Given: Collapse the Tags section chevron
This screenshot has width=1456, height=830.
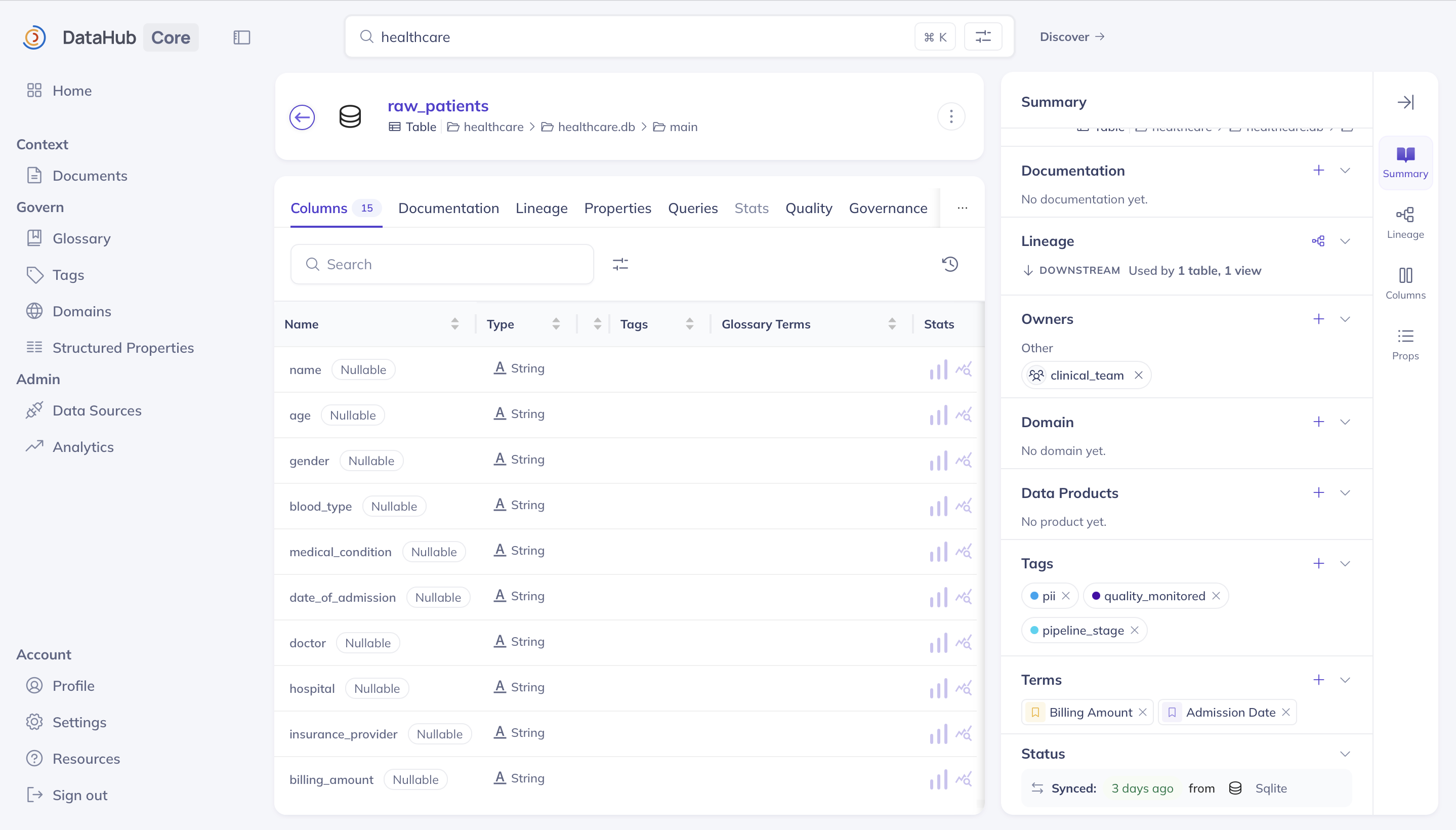Looking at the screenshot, I should coord(1345,564).
